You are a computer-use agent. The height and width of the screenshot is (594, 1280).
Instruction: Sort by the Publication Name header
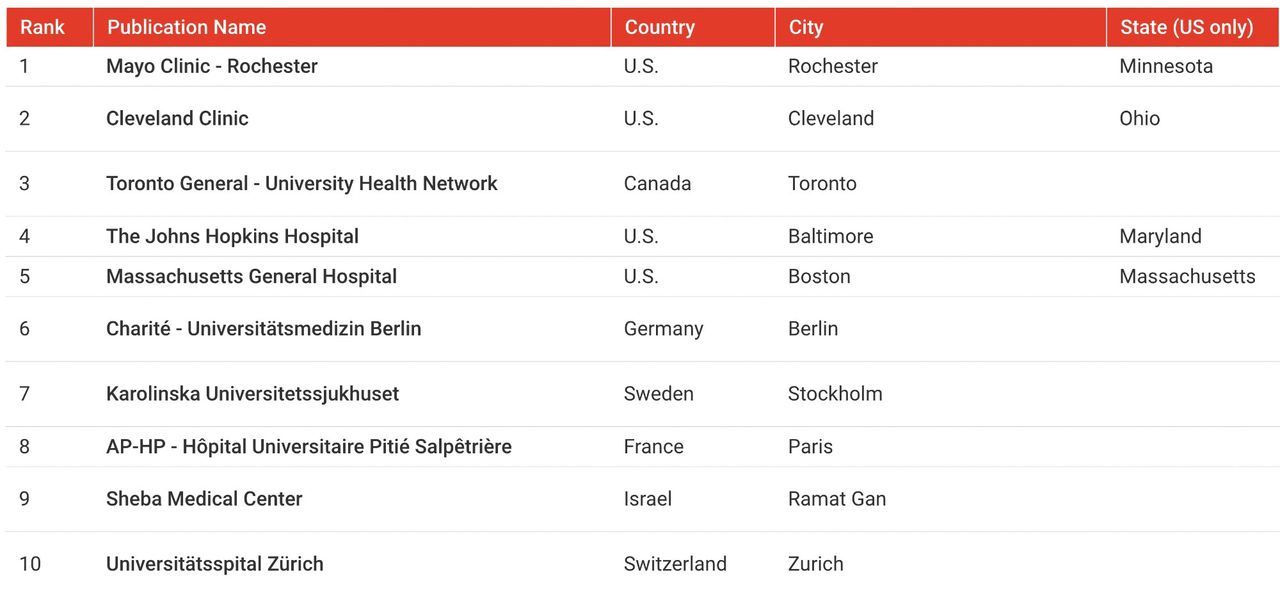coord(186,27)
